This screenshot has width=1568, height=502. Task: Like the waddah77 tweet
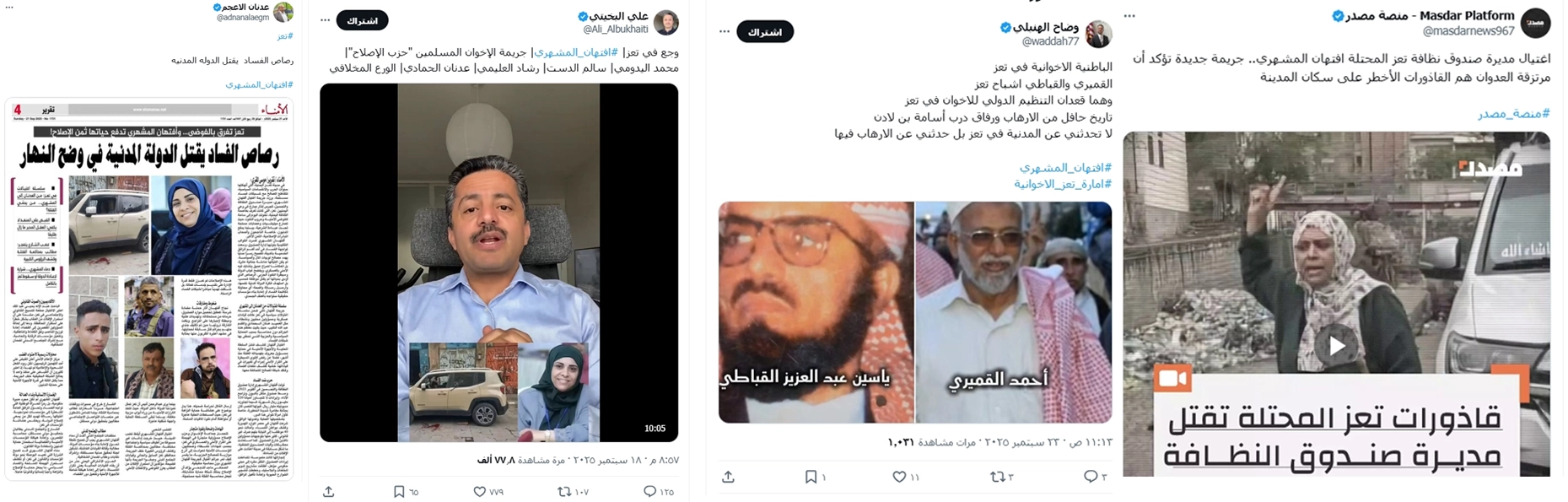(x=900, y=477)
